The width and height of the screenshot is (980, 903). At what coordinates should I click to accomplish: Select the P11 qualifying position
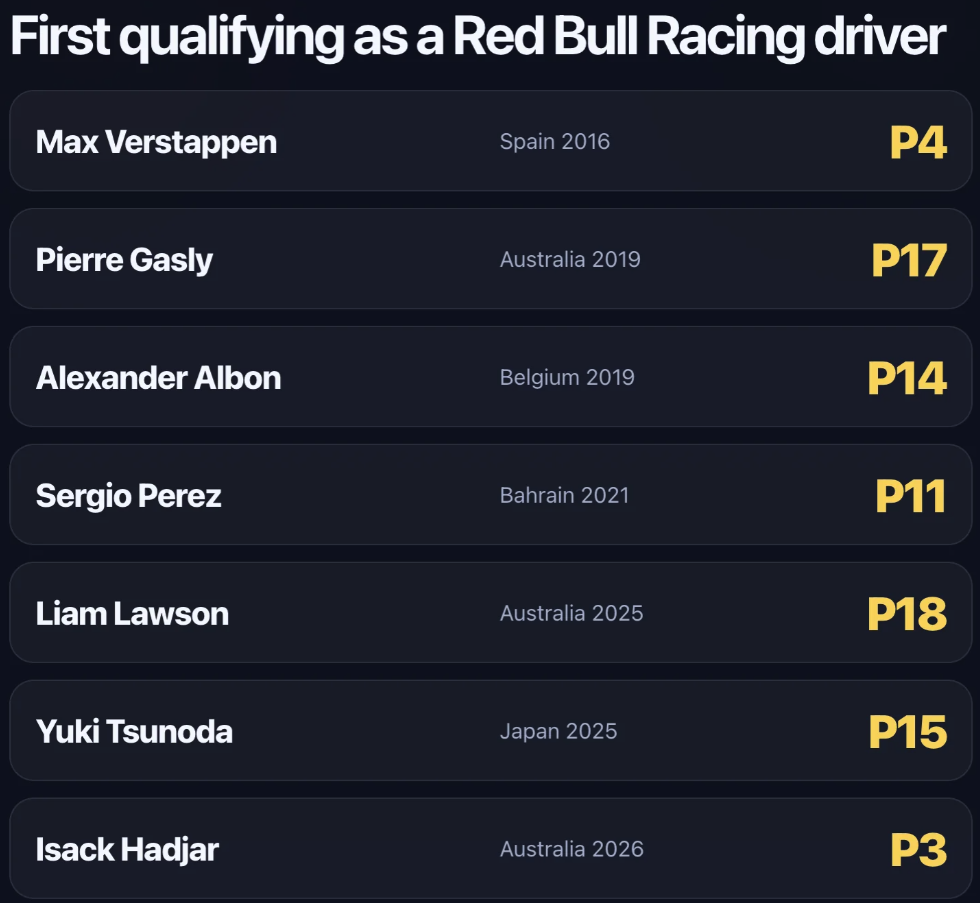tap(911, 496)
